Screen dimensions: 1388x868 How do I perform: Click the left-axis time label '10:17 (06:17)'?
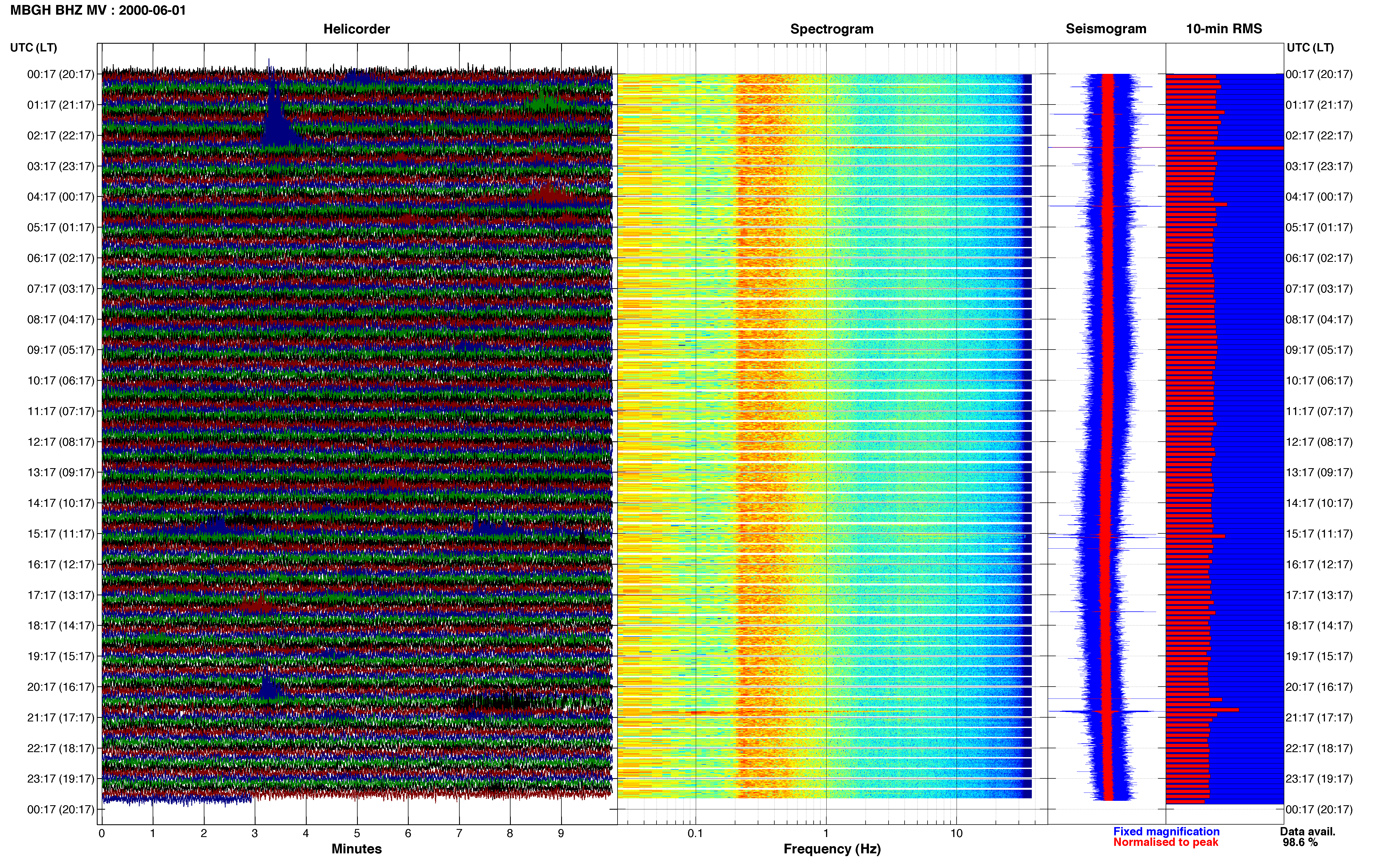pyautogui.click(x=61, y=380)
